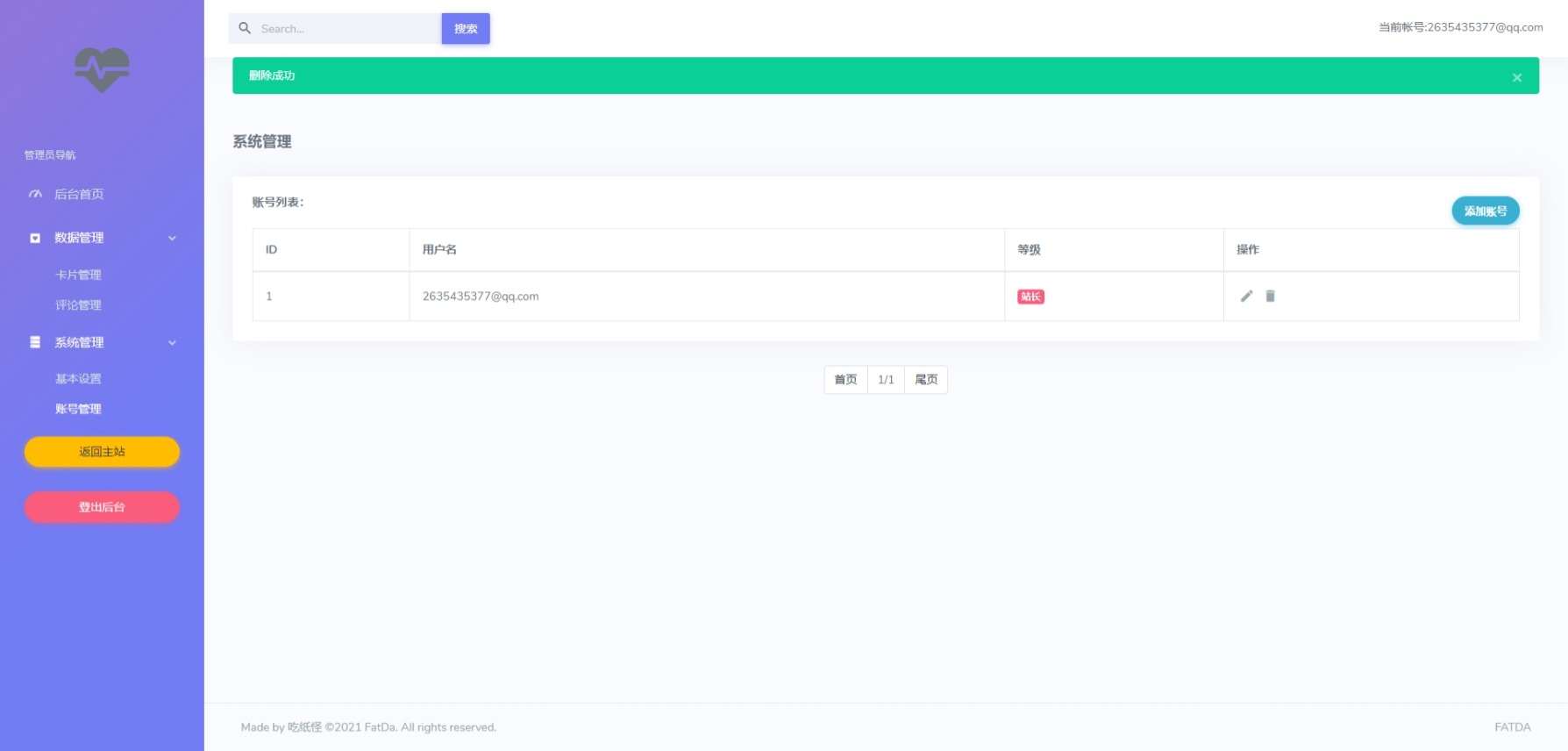This screenshot has width=1568, height=751.
Task: Click the 搜索 button
Action: click(466, 29)
